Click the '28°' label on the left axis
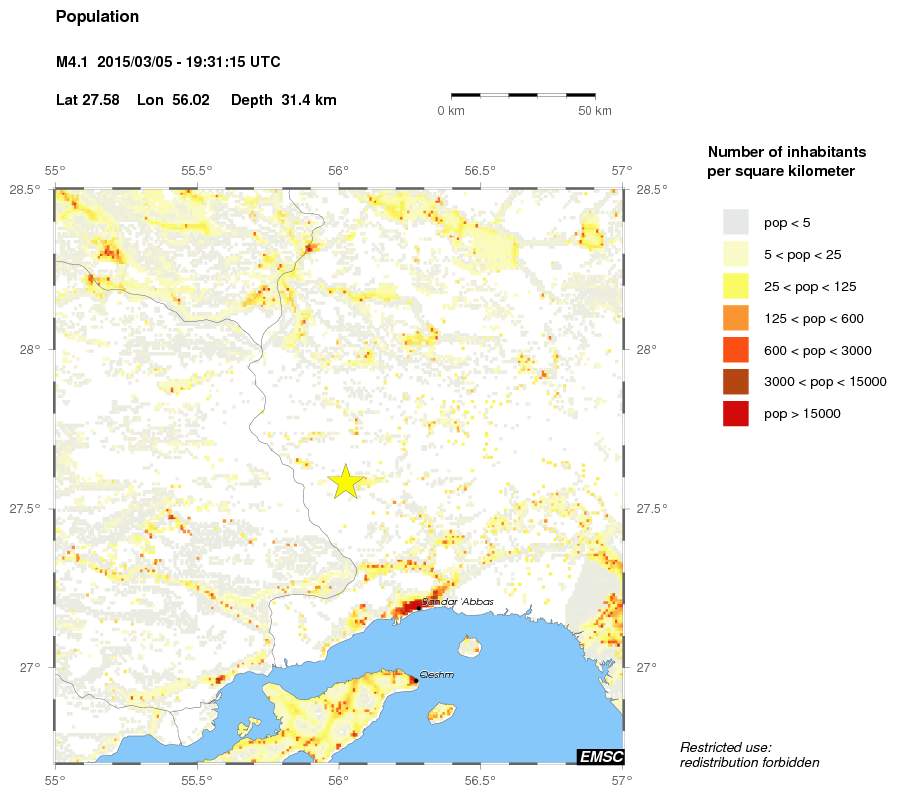The height and width of the screenshot is (795, 897). point(30,349)
